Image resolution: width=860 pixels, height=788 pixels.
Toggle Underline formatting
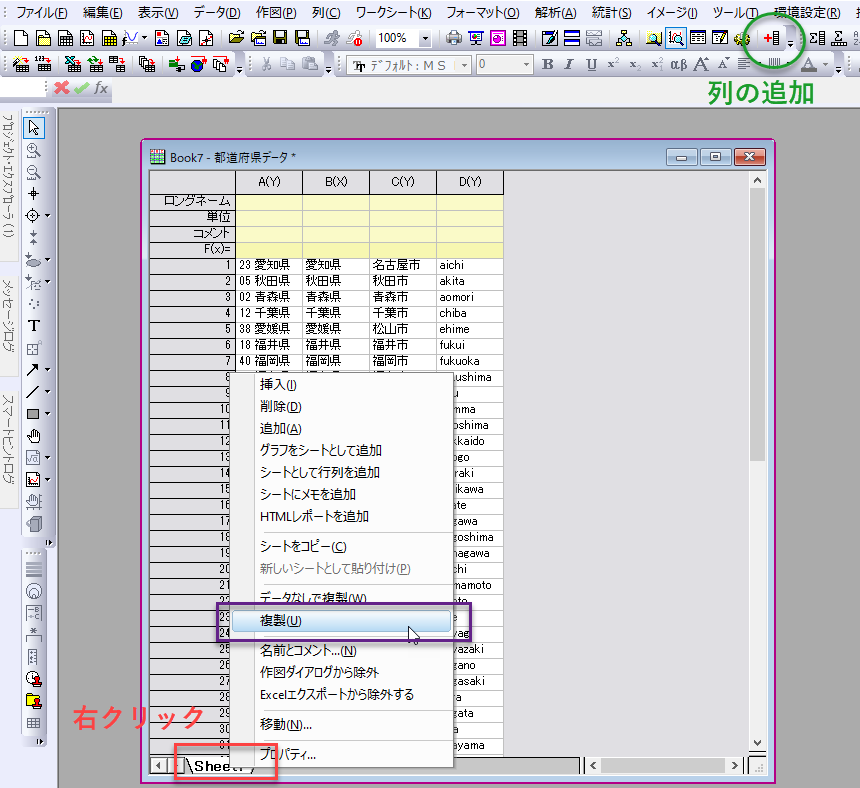point(591,65)
